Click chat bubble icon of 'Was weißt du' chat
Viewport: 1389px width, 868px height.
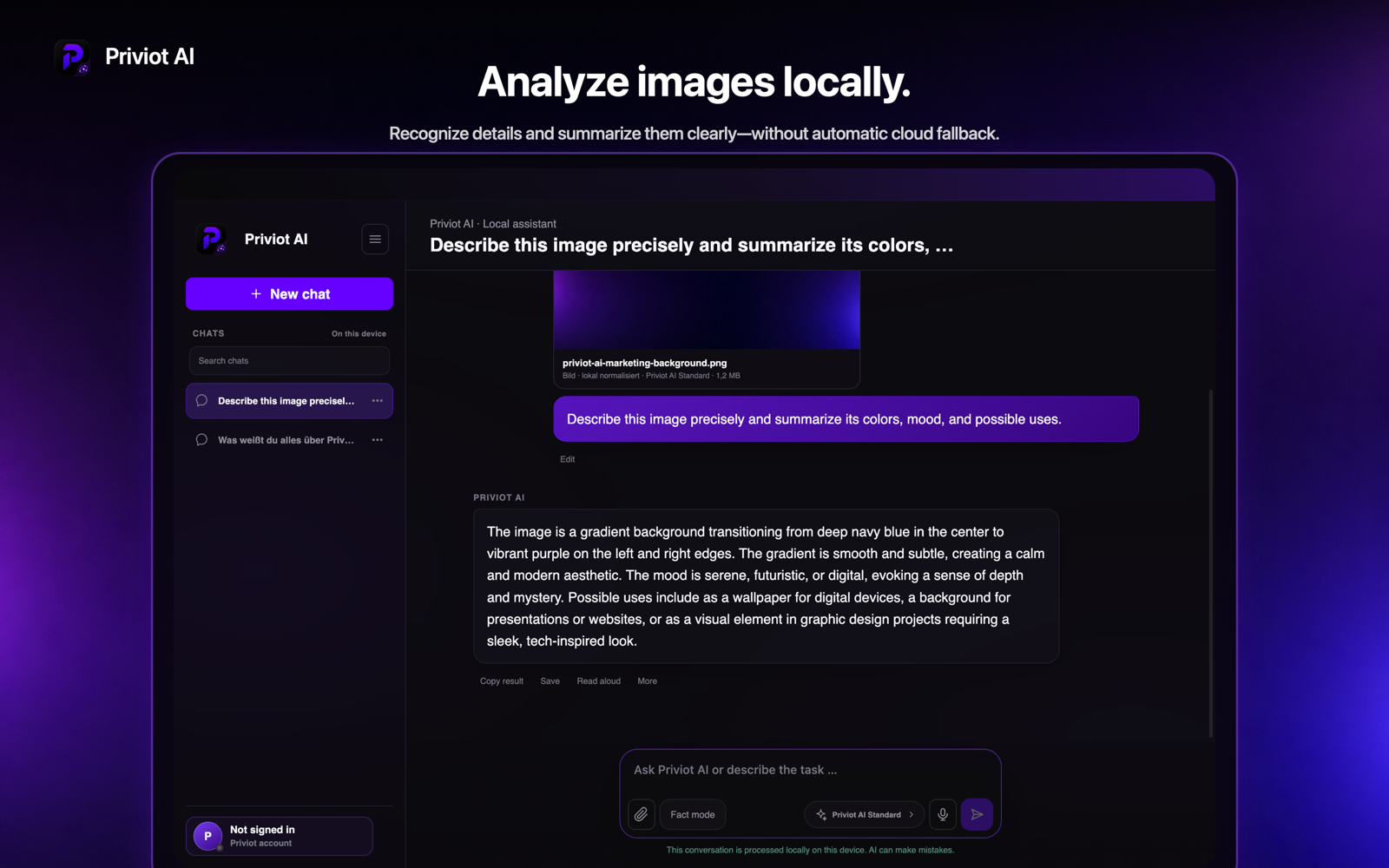(x=201, y=440)
